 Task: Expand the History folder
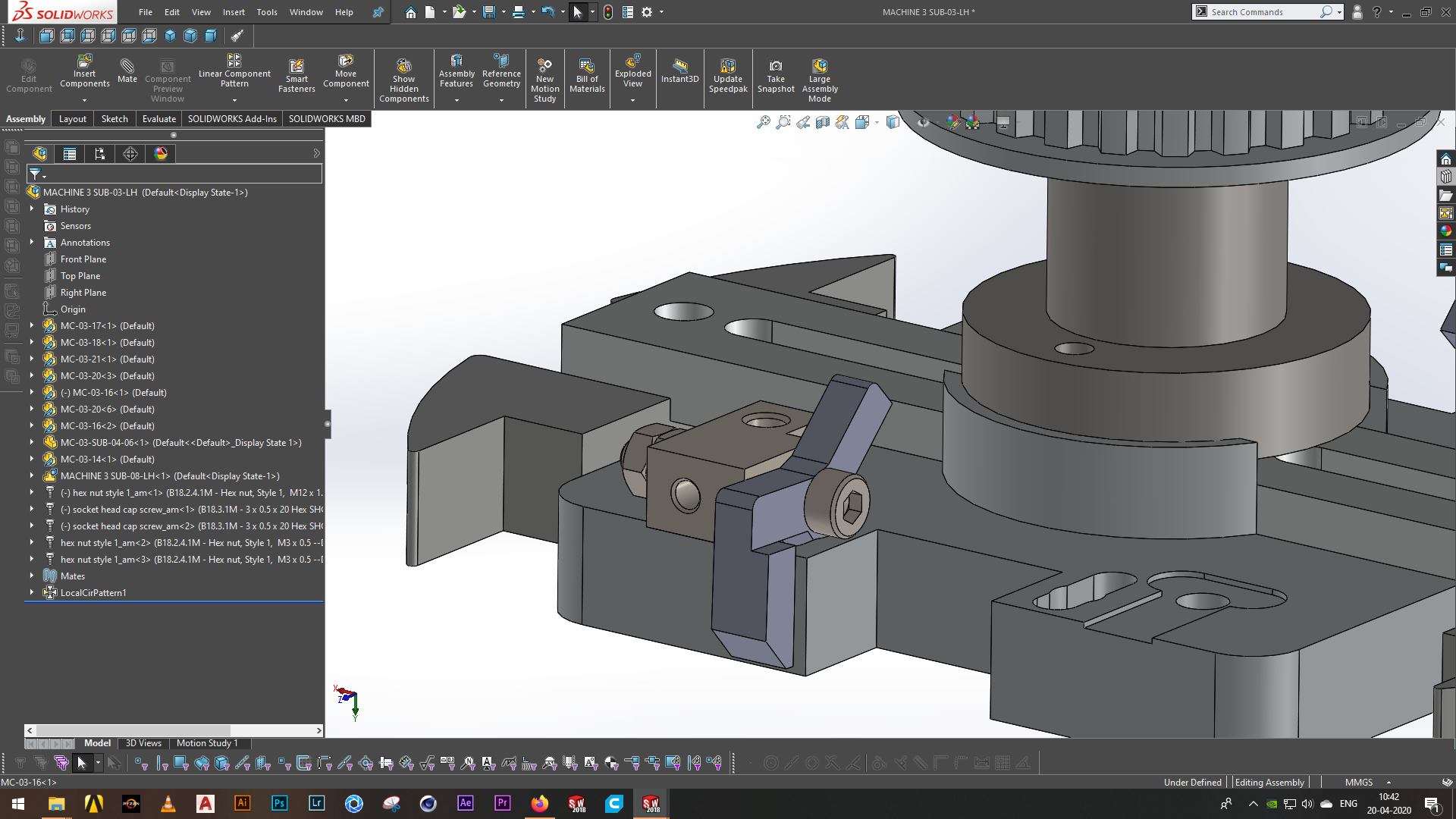coord(32,209)
